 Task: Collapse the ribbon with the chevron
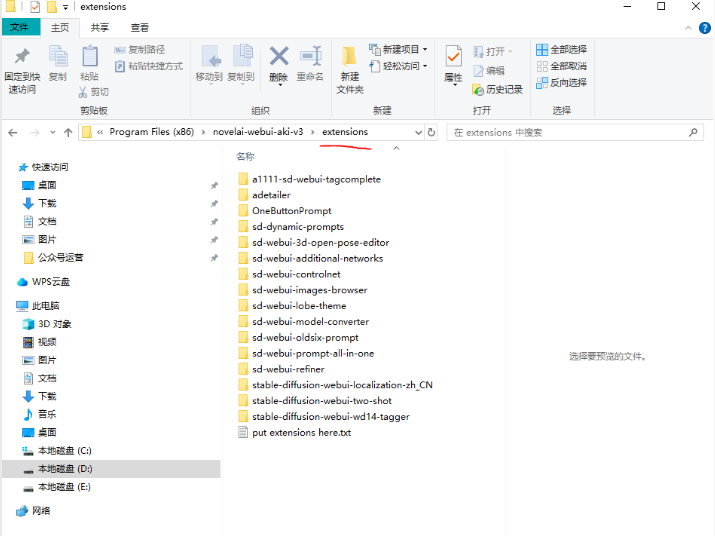[x=688, y=28]
